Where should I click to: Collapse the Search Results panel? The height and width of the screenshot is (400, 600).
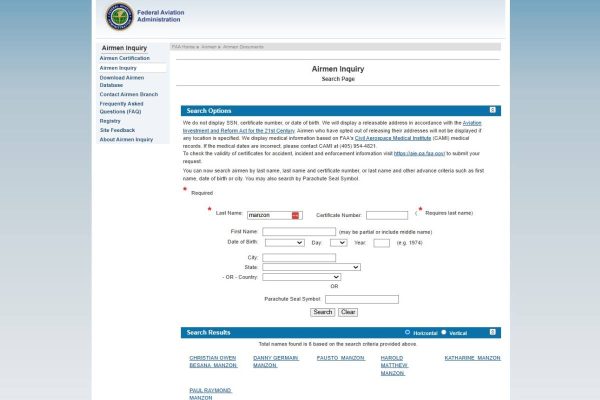point(492,332)
